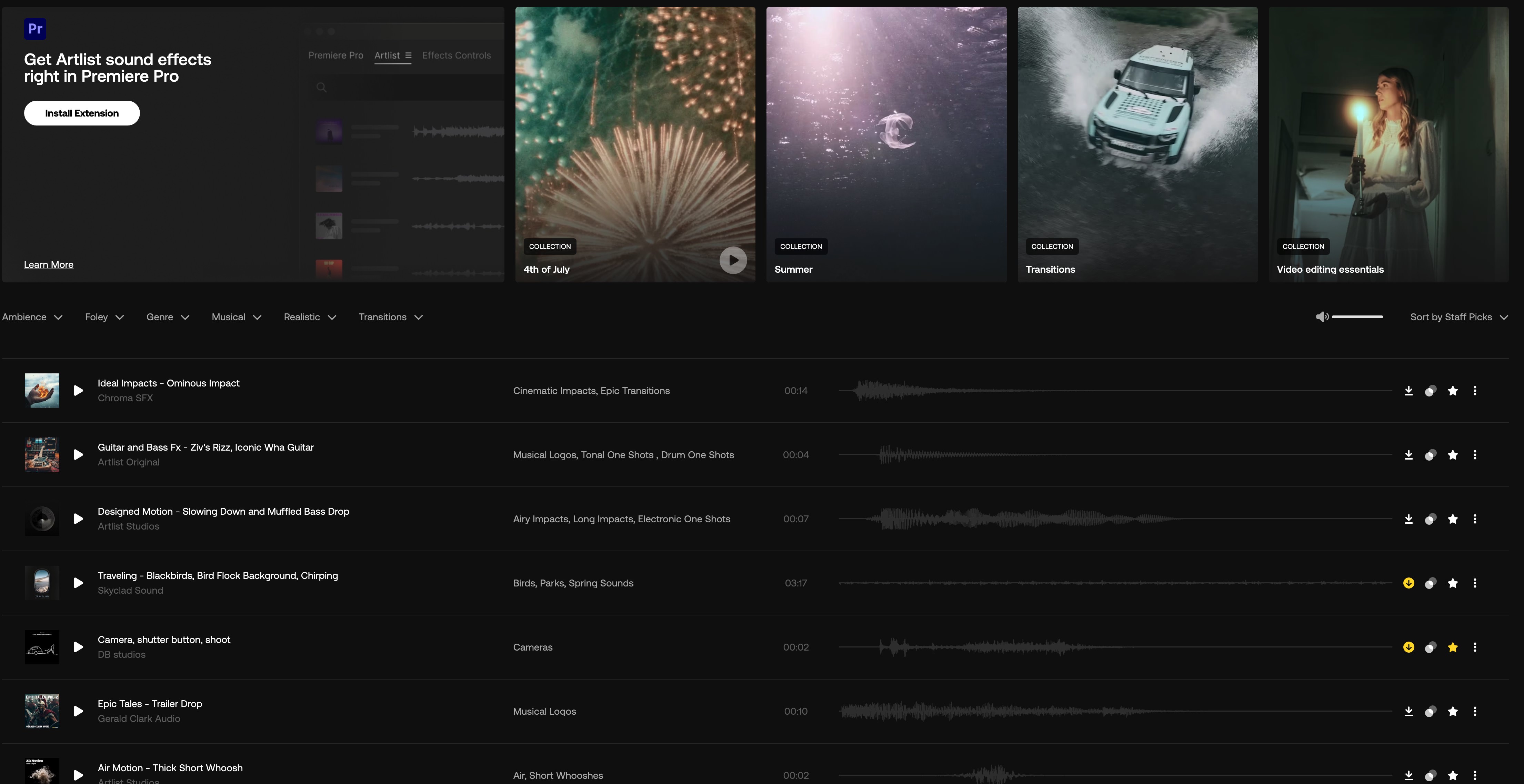Unfavorite Camera shutter via yellow star

click(1453, 647)
